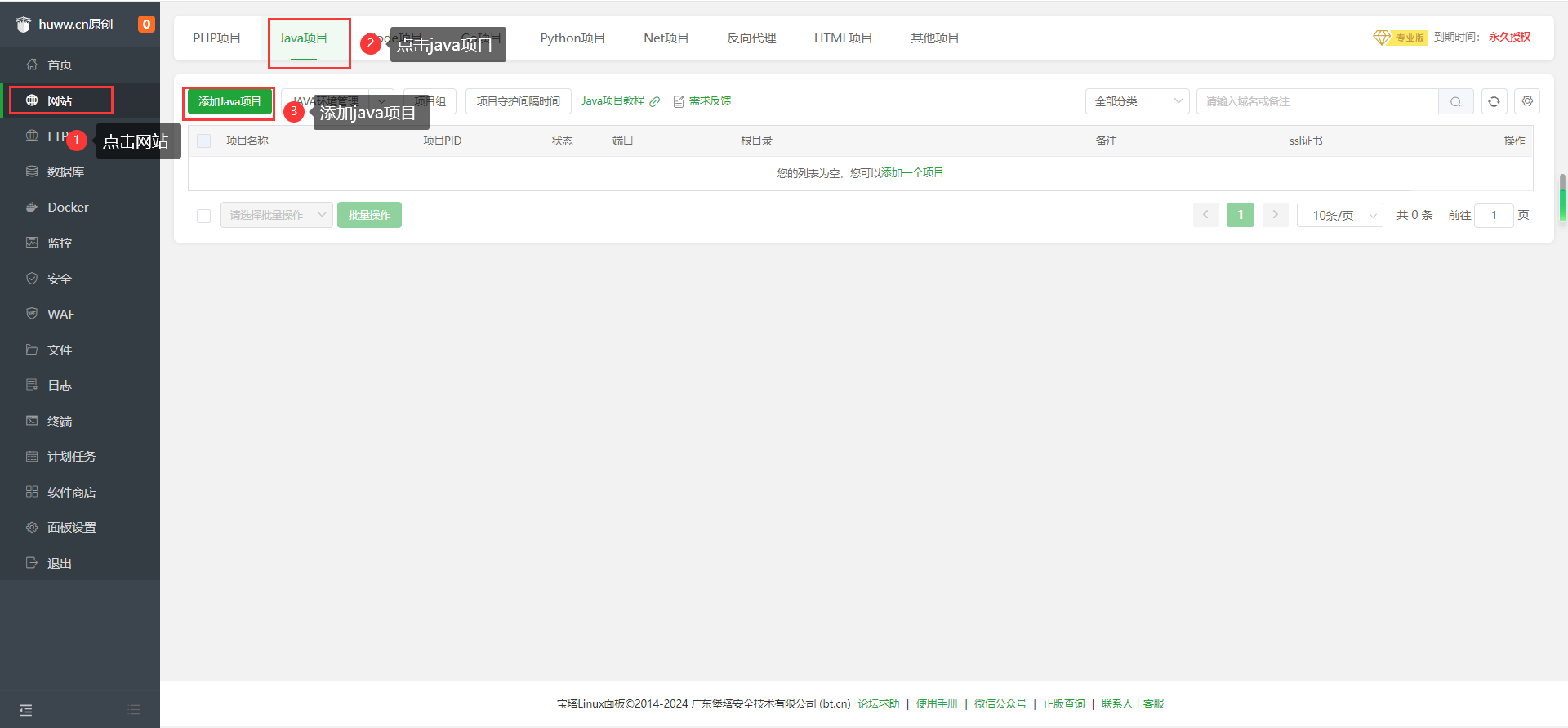
Task: Click the domain search input field
Action: click(x=1316, y=101)
